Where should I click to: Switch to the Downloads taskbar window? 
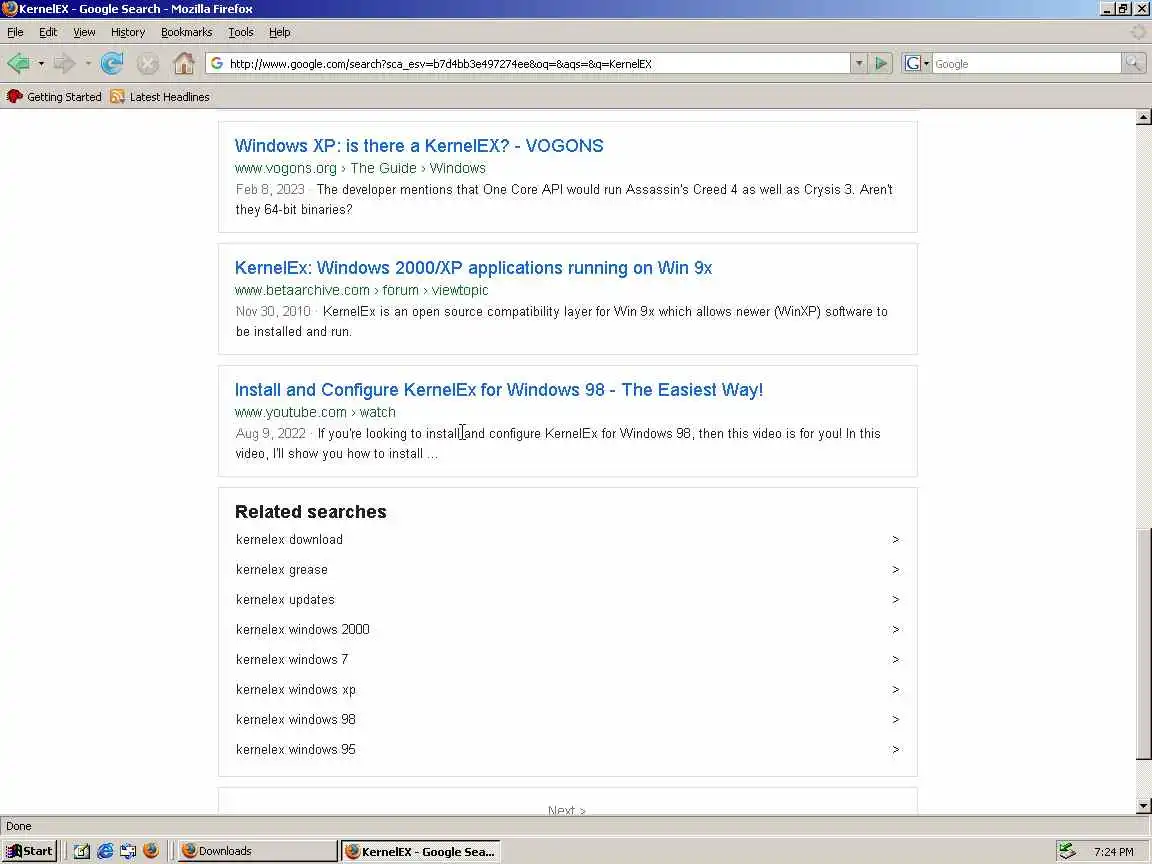(257, 851)
